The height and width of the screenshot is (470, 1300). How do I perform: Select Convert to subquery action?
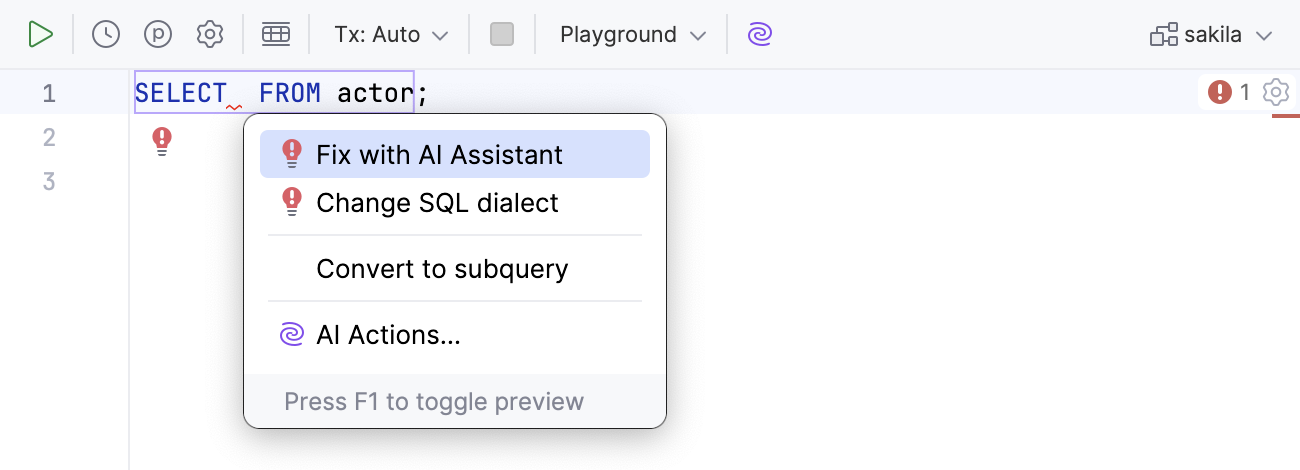pos(442,269)
